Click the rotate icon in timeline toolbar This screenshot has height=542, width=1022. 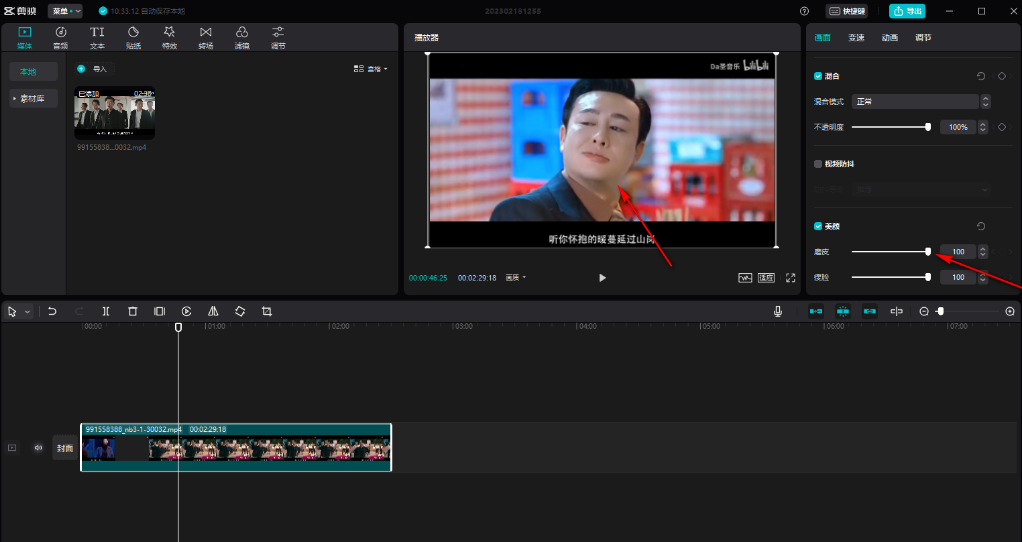[240, 311]
